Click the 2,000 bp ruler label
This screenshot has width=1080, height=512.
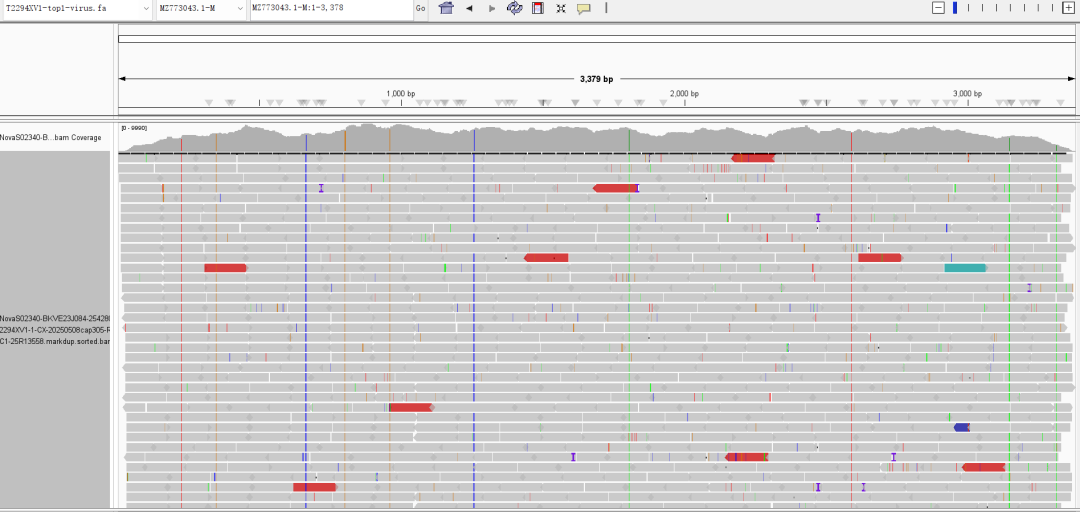(684, 94)
